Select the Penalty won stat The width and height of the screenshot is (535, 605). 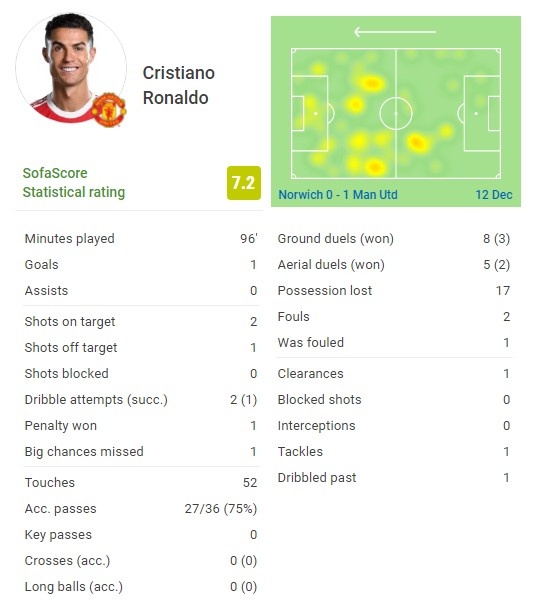141,426
